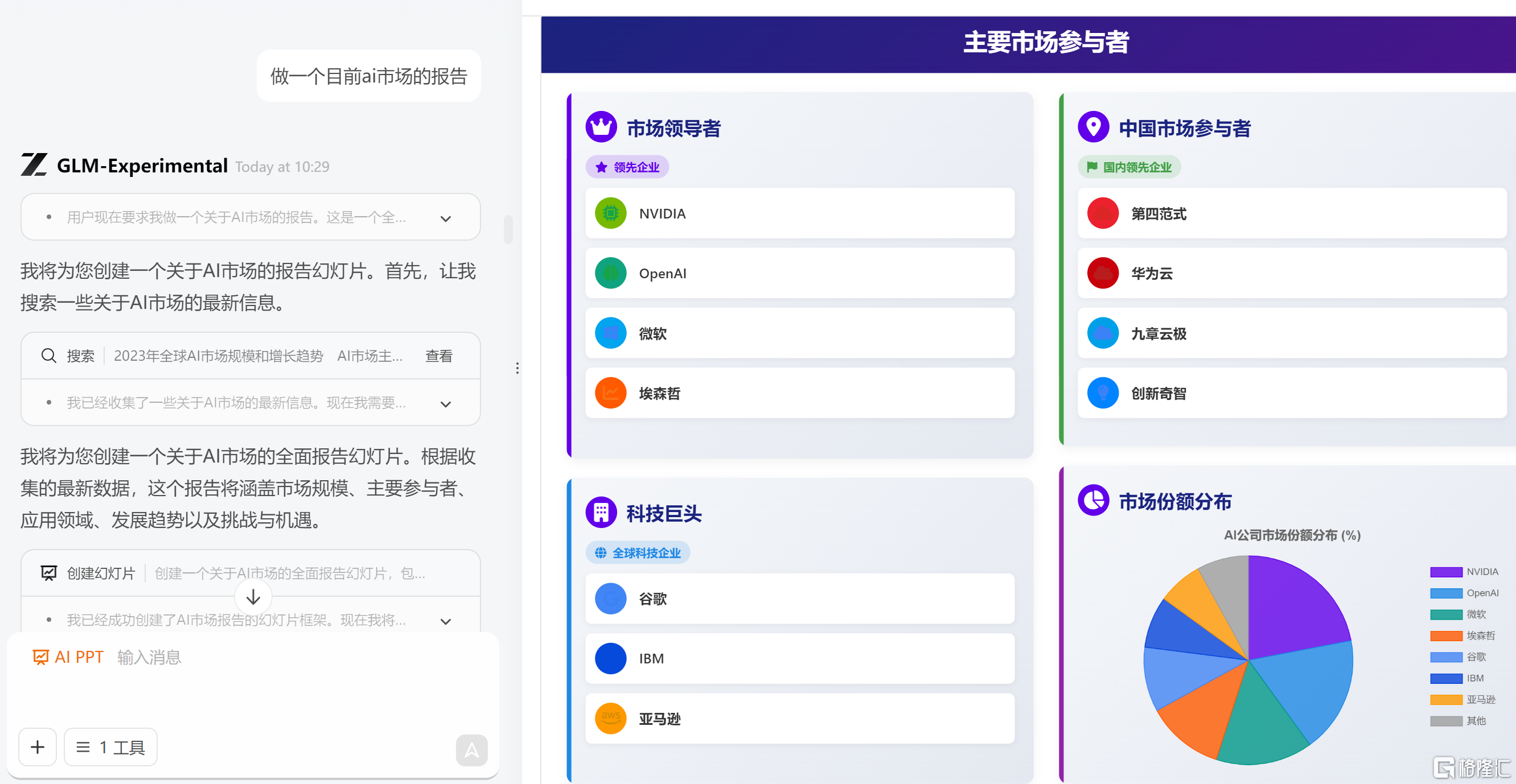Click the AI PPT presentation icon
The image size is (1516, 784).
click(x=40, y=657)
